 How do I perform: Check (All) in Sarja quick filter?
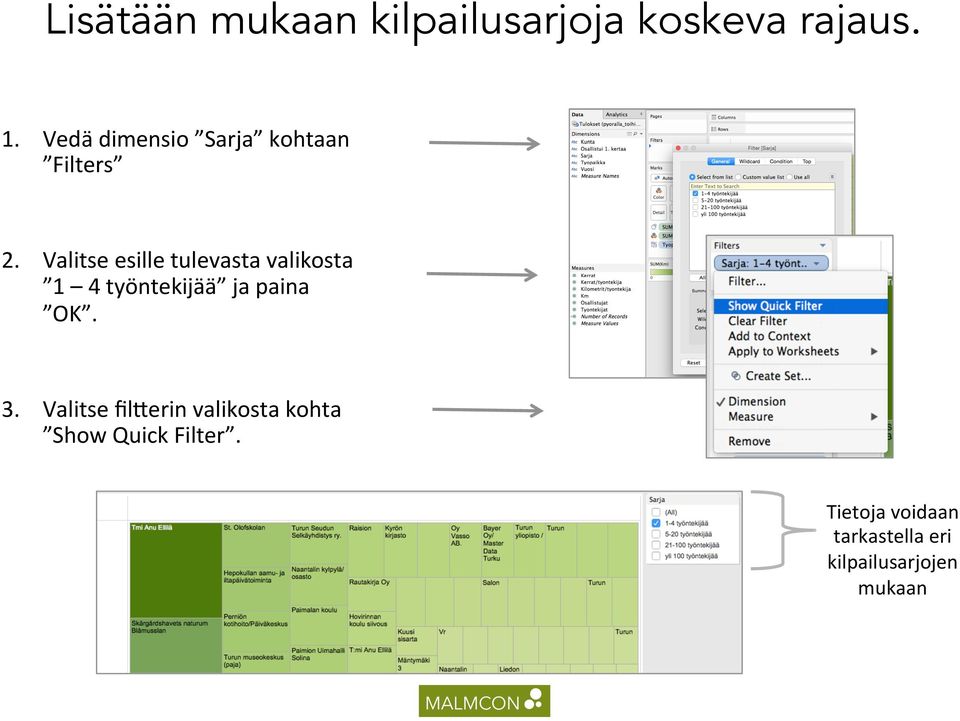(656, 512)
